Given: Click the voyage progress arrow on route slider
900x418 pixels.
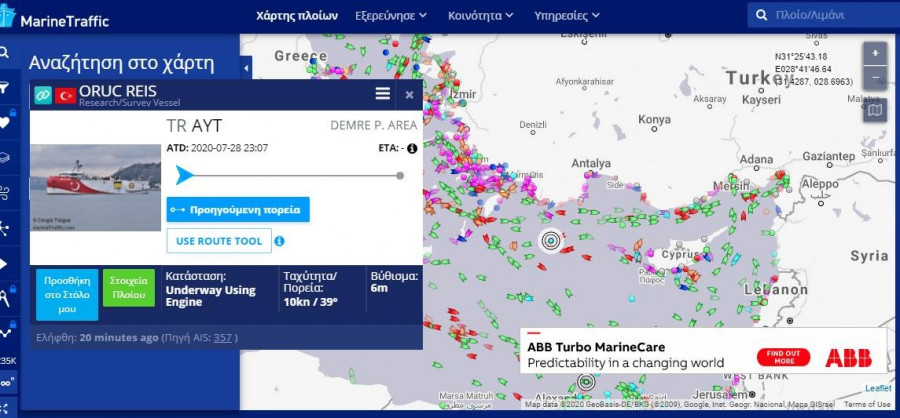Looking at the screenshot, I should tap(184, 175).
